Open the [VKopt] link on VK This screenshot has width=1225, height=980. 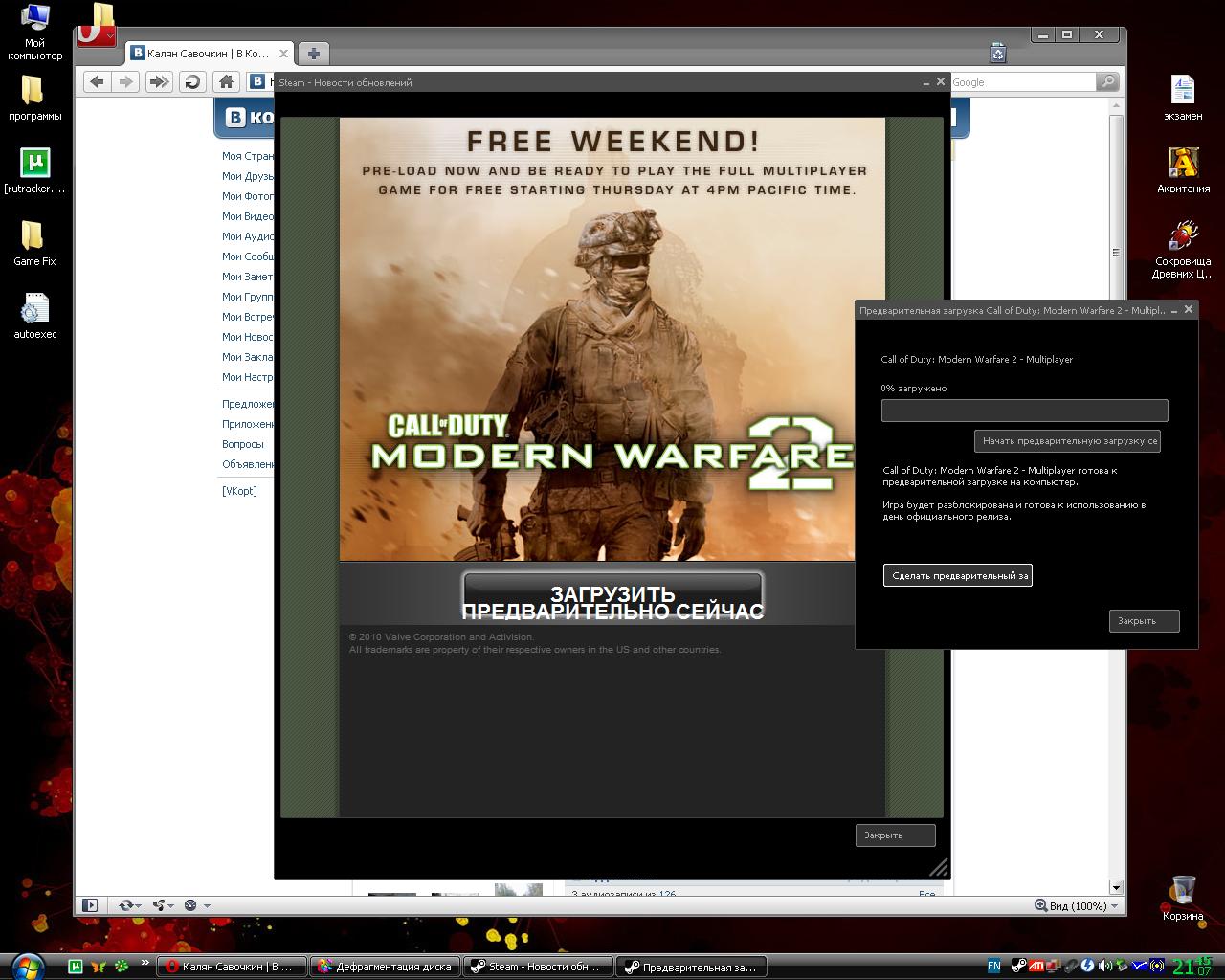239,491
